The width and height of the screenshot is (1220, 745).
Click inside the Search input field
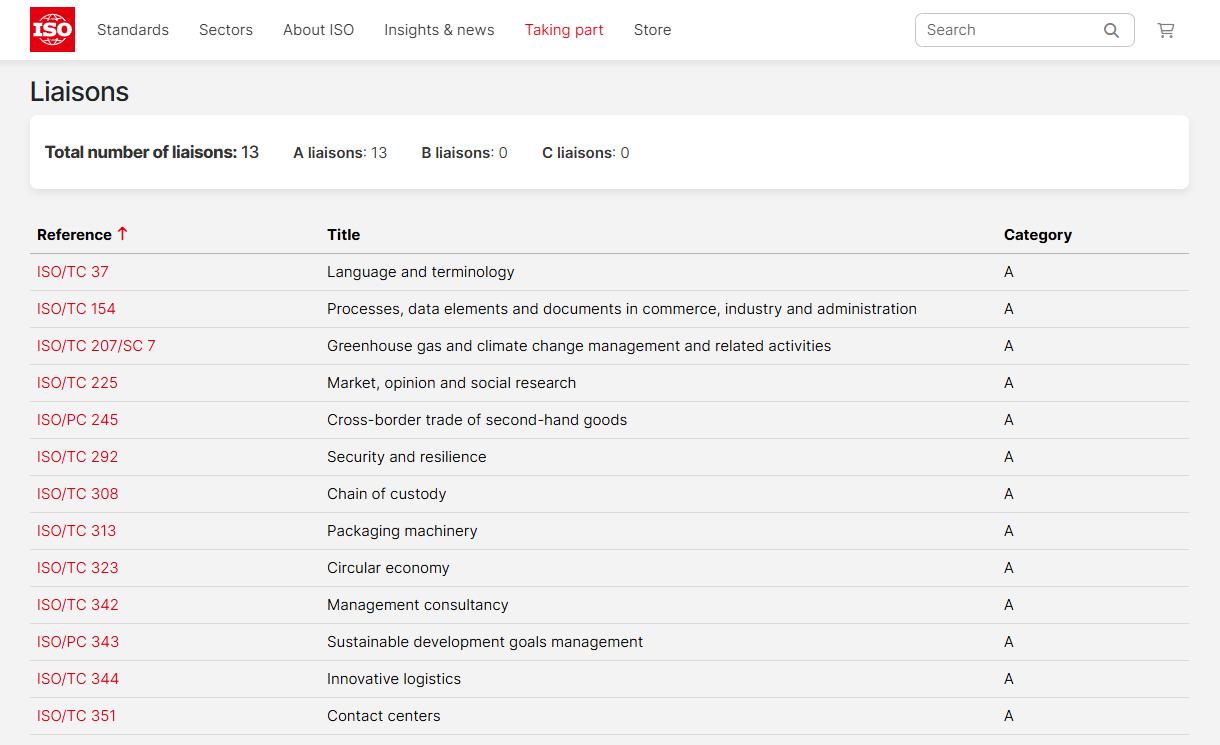click(1005, 30)
